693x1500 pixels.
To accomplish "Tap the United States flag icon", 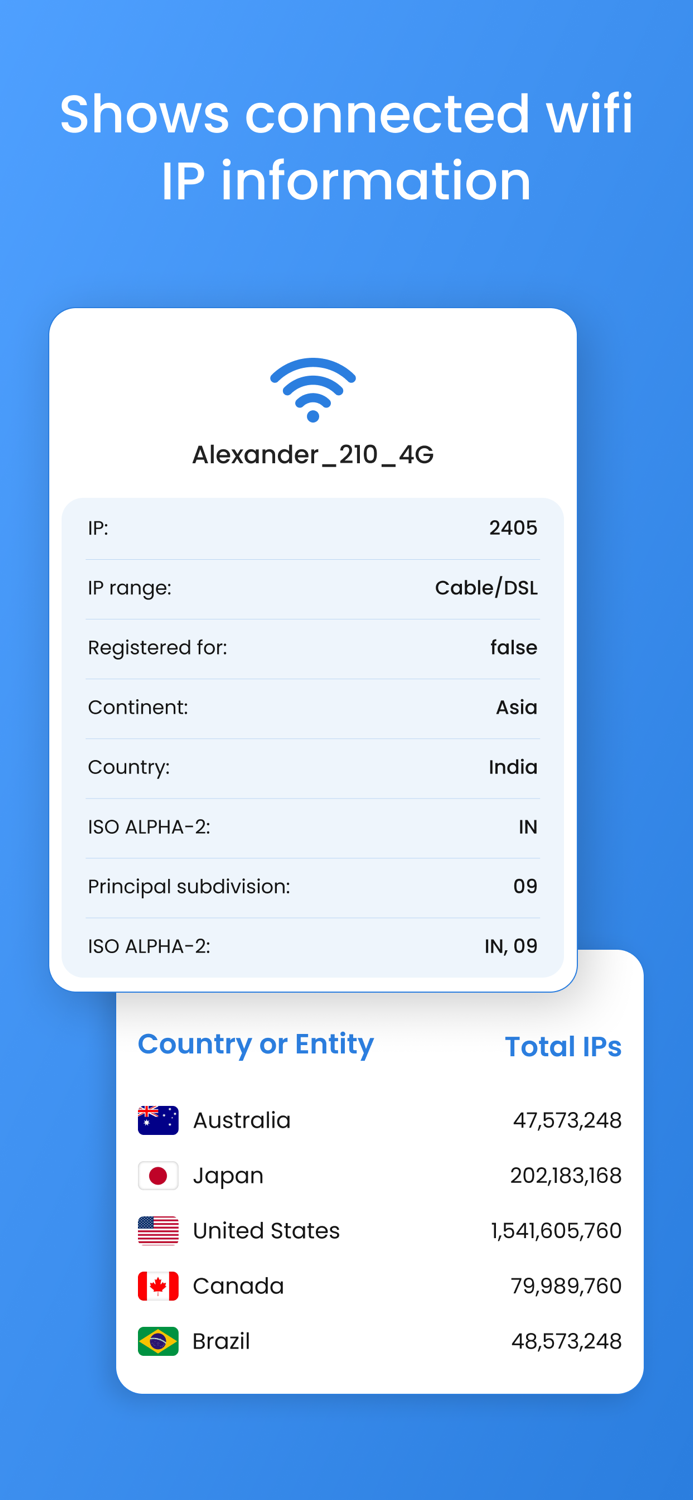I will tap(158, 1230).
